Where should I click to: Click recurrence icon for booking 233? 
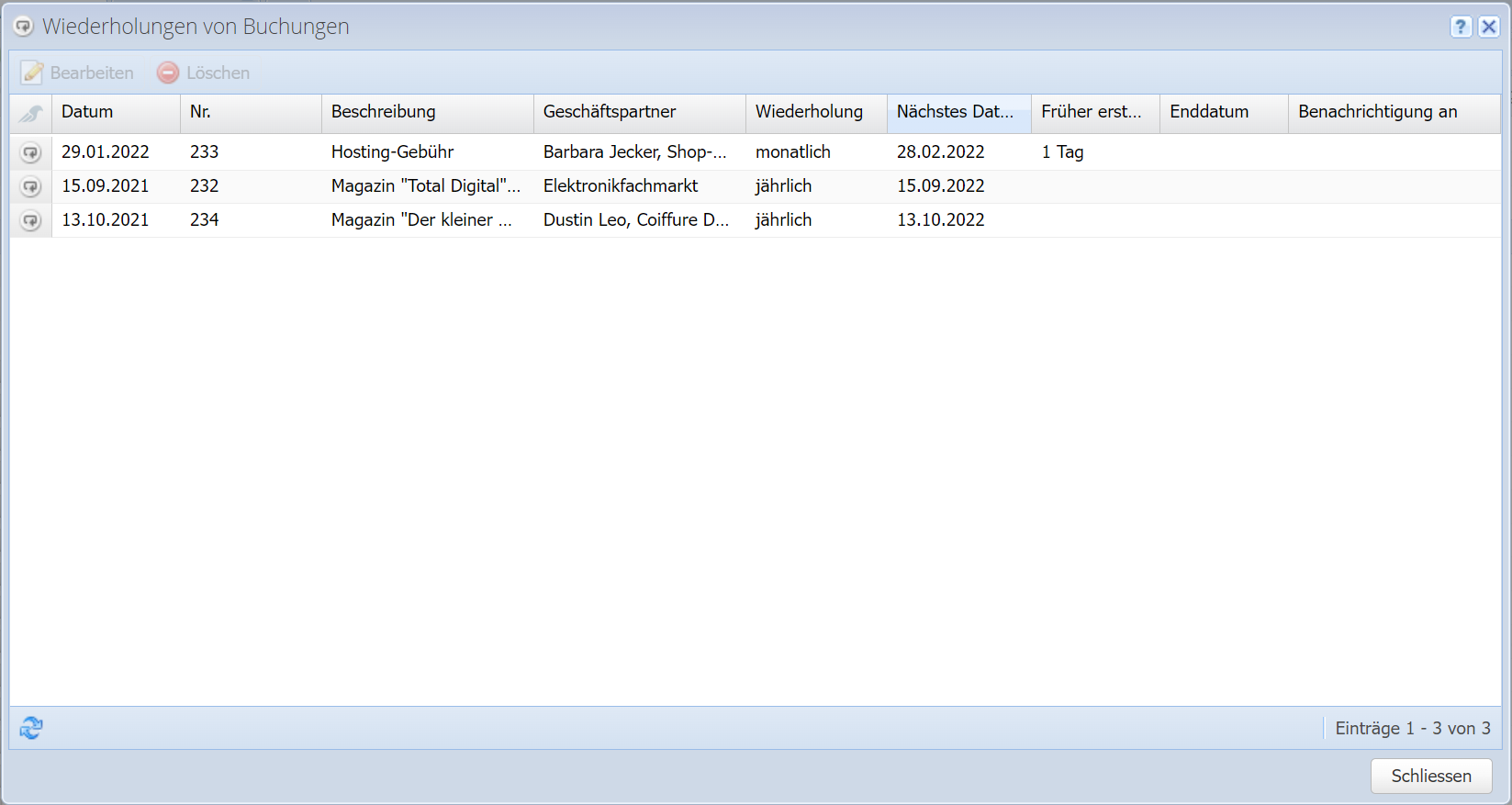tap(31, 152)
